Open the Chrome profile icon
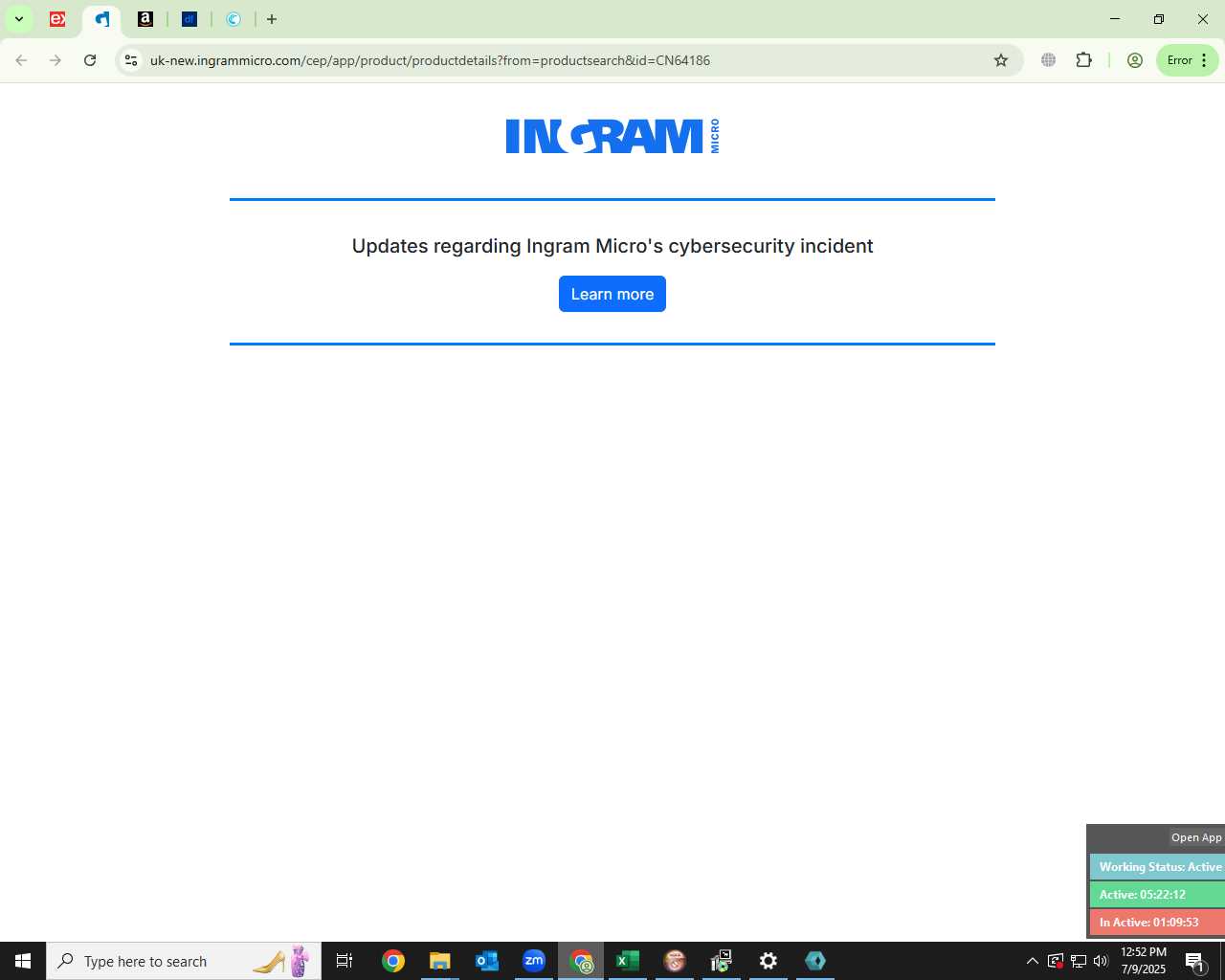Viewport: 1225px width, 980px height. click(x=1135, y=60)
